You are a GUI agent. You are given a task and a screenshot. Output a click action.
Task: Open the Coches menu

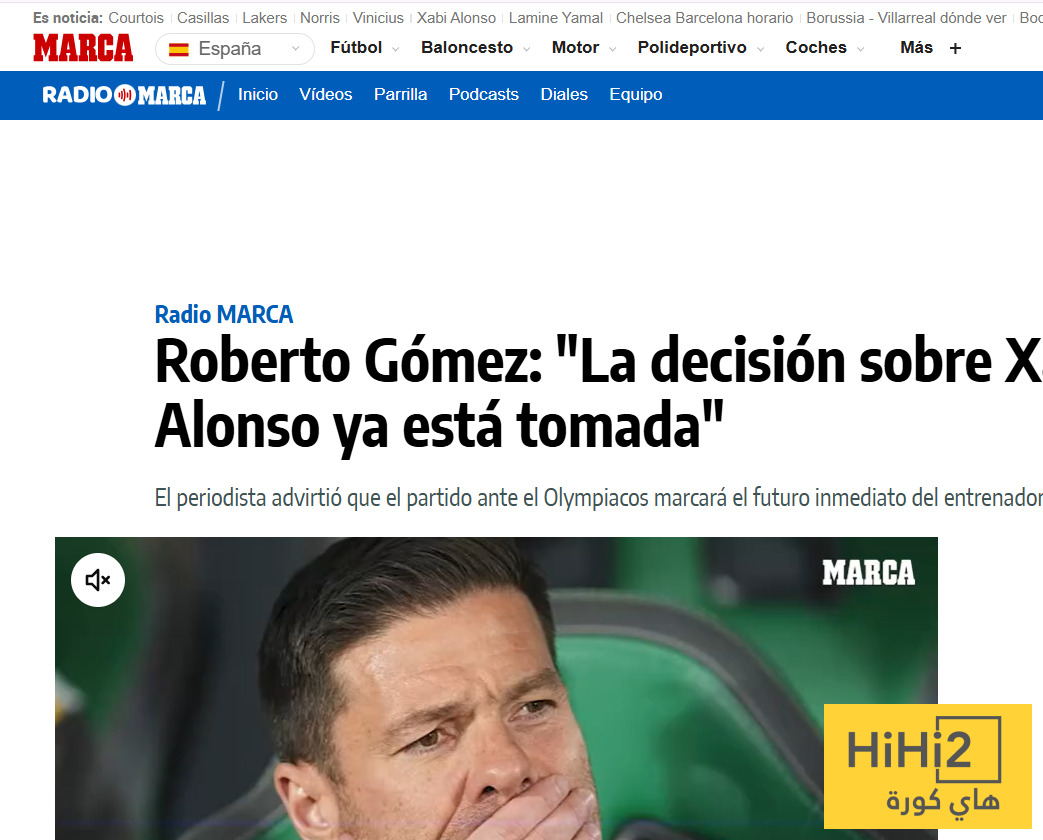coord(825,48)
